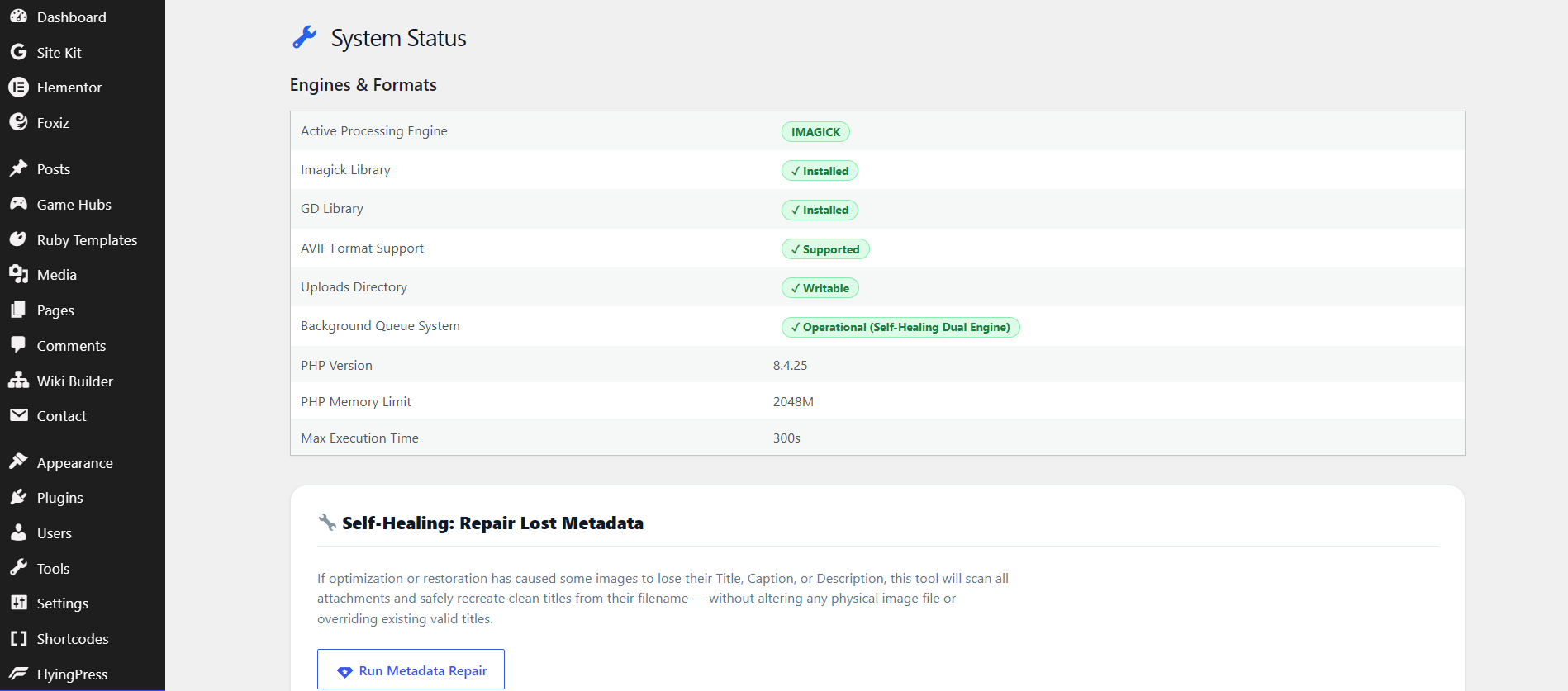Open the Wiki Builder menu label
The width and height of the screenshot is (1568, 691).
(75, 381)
